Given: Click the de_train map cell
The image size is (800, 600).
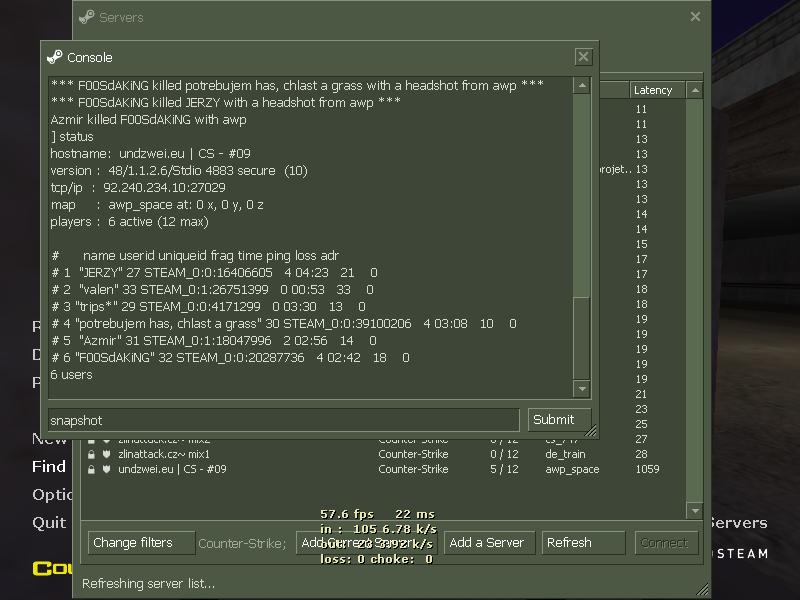Looking at the screenshot, I should pos(565,454).
